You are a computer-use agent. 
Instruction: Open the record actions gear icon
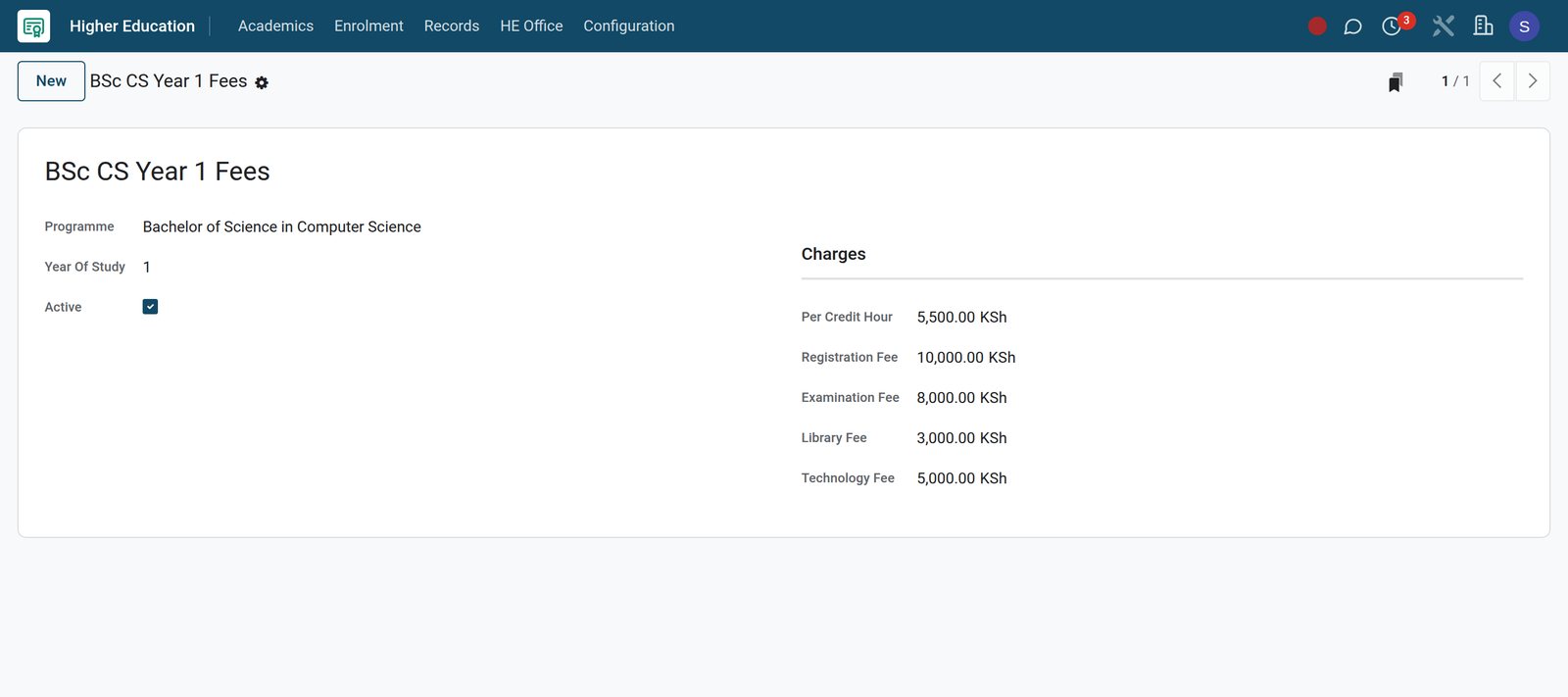(262, 83)
